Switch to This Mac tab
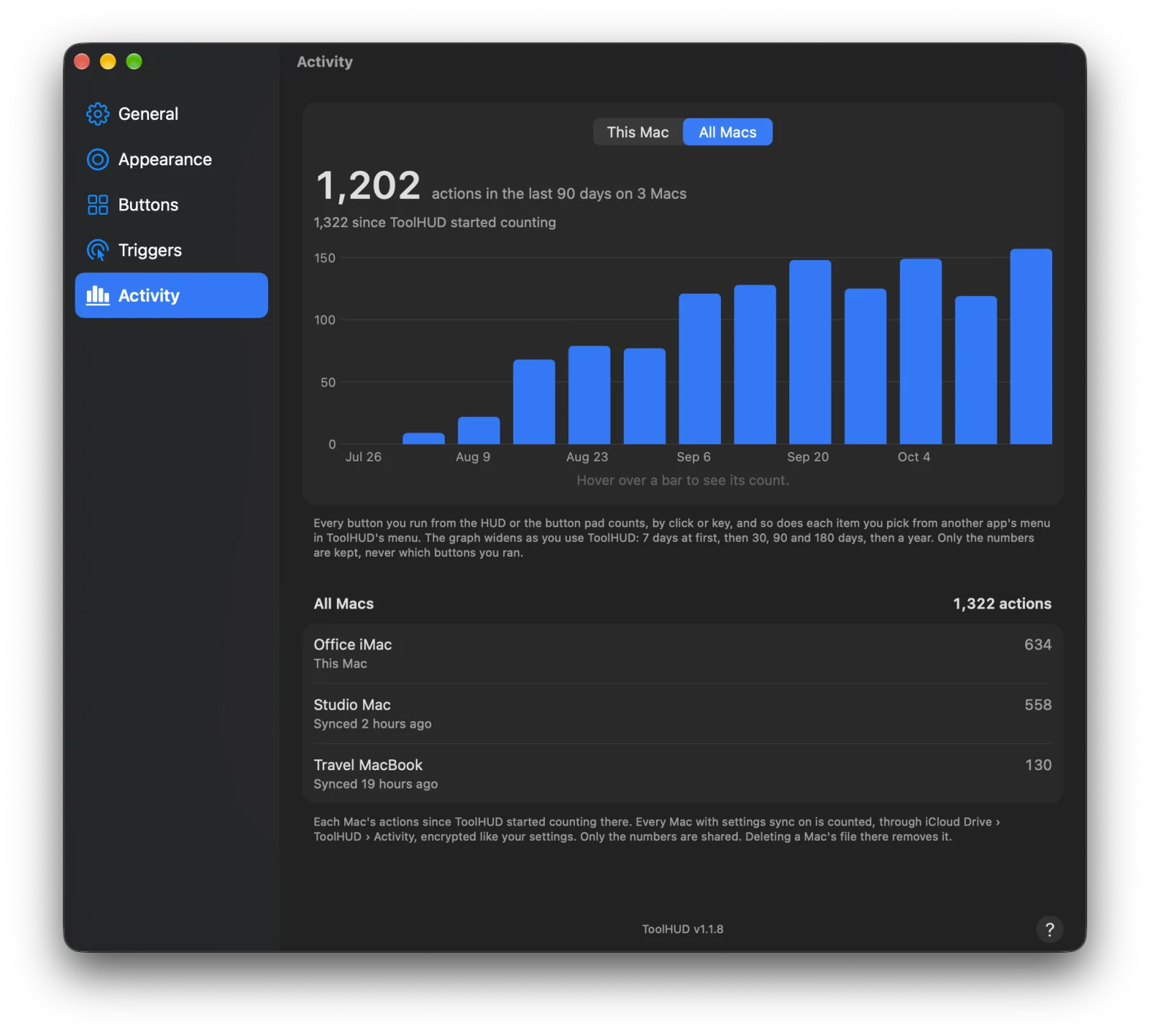 [638, 132]
